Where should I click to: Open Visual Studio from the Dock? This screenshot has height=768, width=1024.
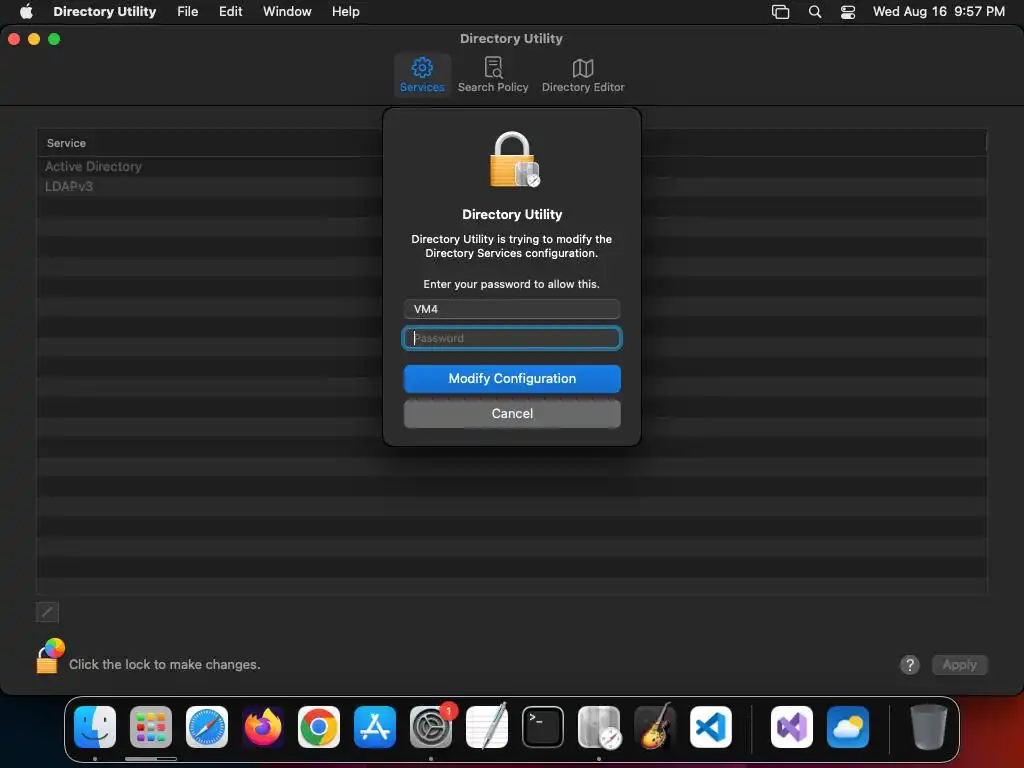(x=792, y=727)
